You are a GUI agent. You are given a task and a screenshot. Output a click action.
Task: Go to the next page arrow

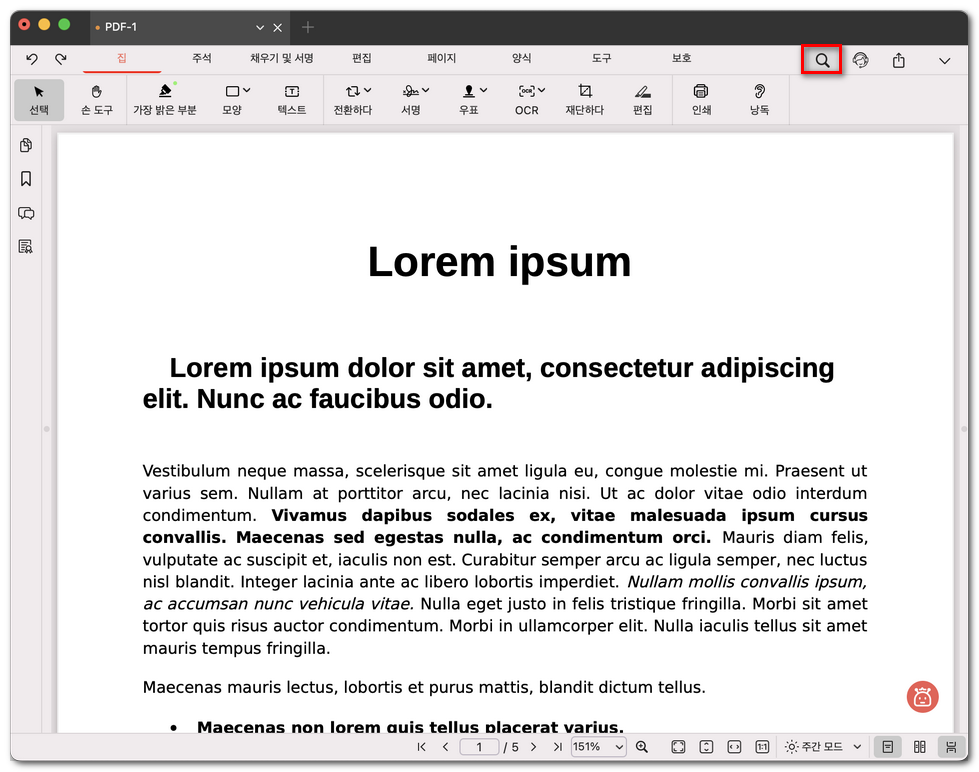point(533,747)
